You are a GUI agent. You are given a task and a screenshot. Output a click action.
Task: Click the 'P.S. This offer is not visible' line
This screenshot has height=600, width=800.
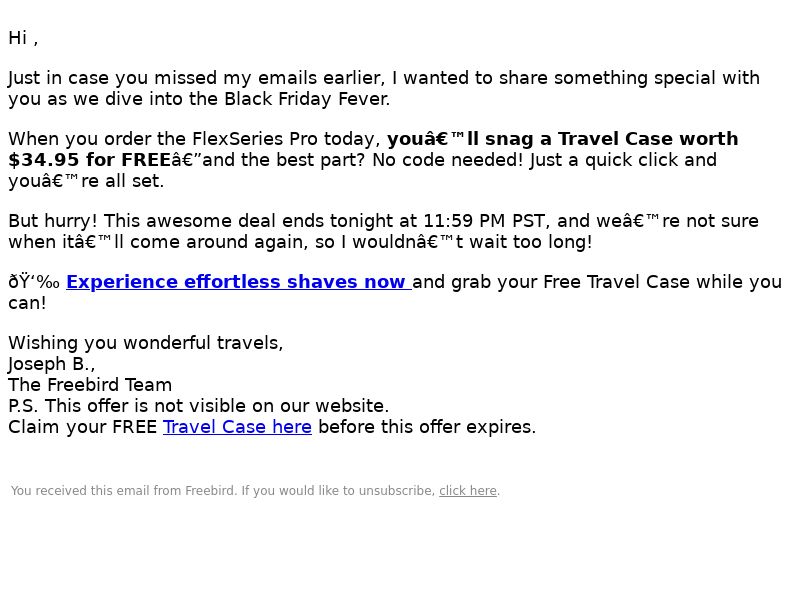(x=198, y=406)
